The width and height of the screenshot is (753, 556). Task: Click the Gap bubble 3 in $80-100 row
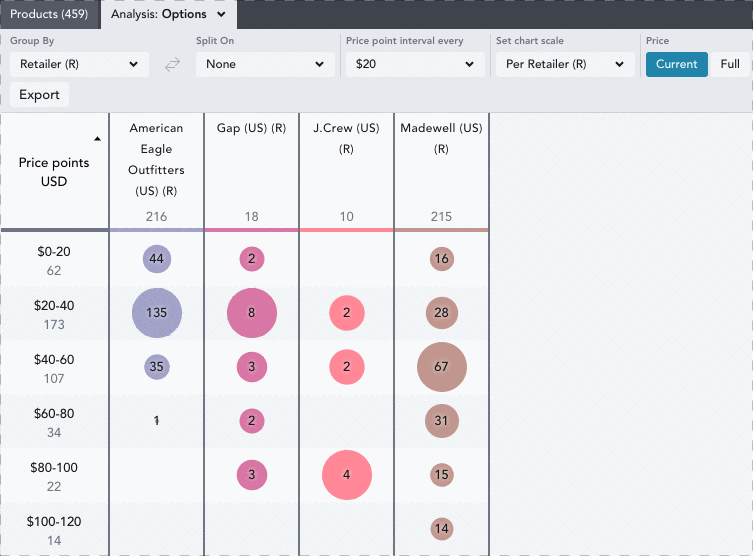(x=252, y=475)
